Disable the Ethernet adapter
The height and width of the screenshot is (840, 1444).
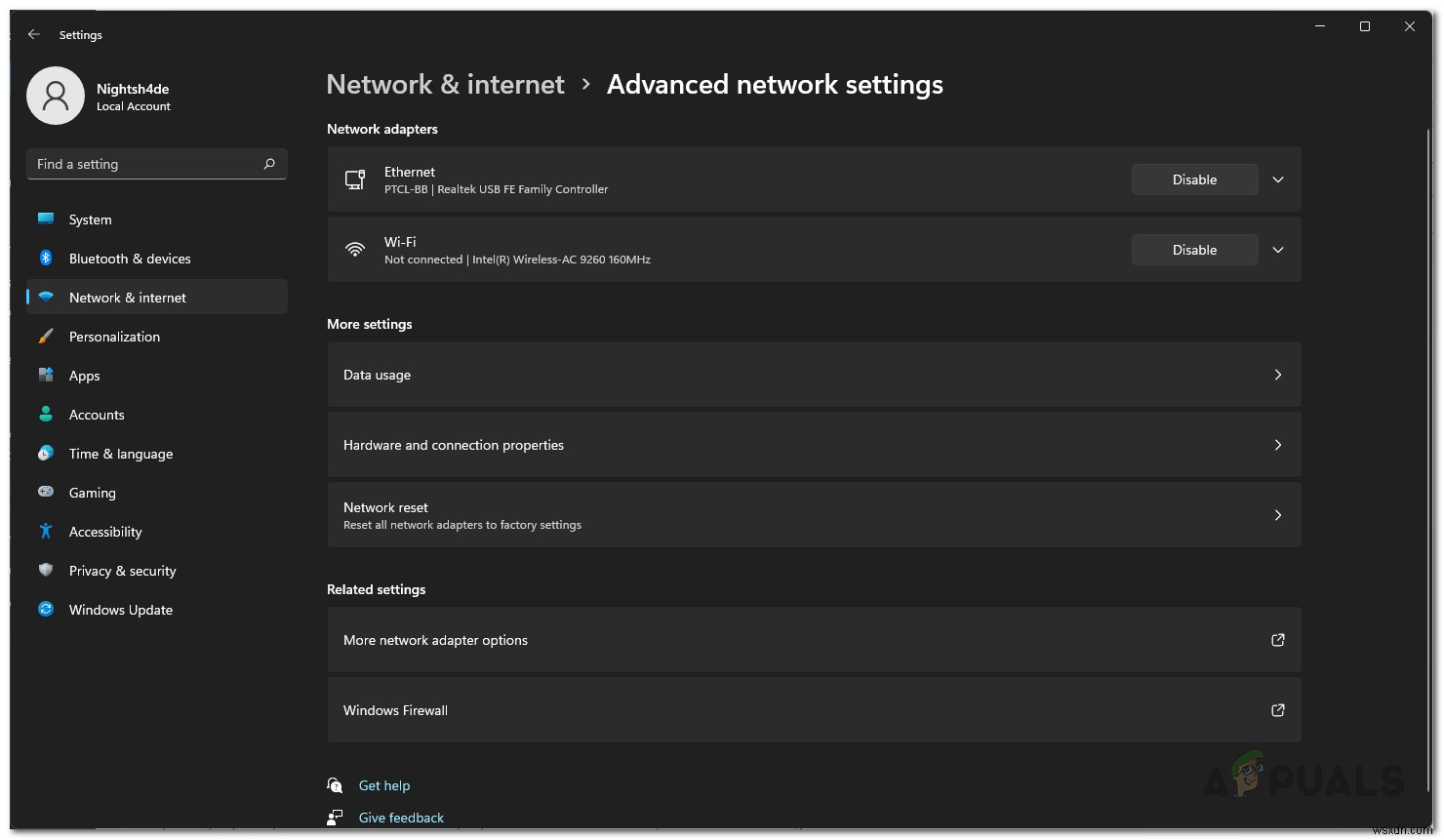pos(1194,180)
